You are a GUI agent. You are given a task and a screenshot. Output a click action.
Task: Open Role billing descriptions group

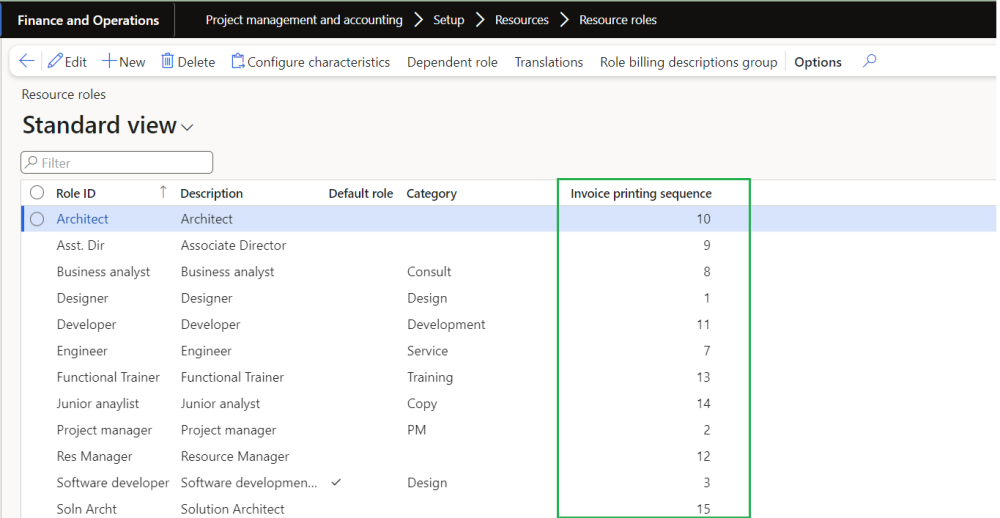(688, 62)
